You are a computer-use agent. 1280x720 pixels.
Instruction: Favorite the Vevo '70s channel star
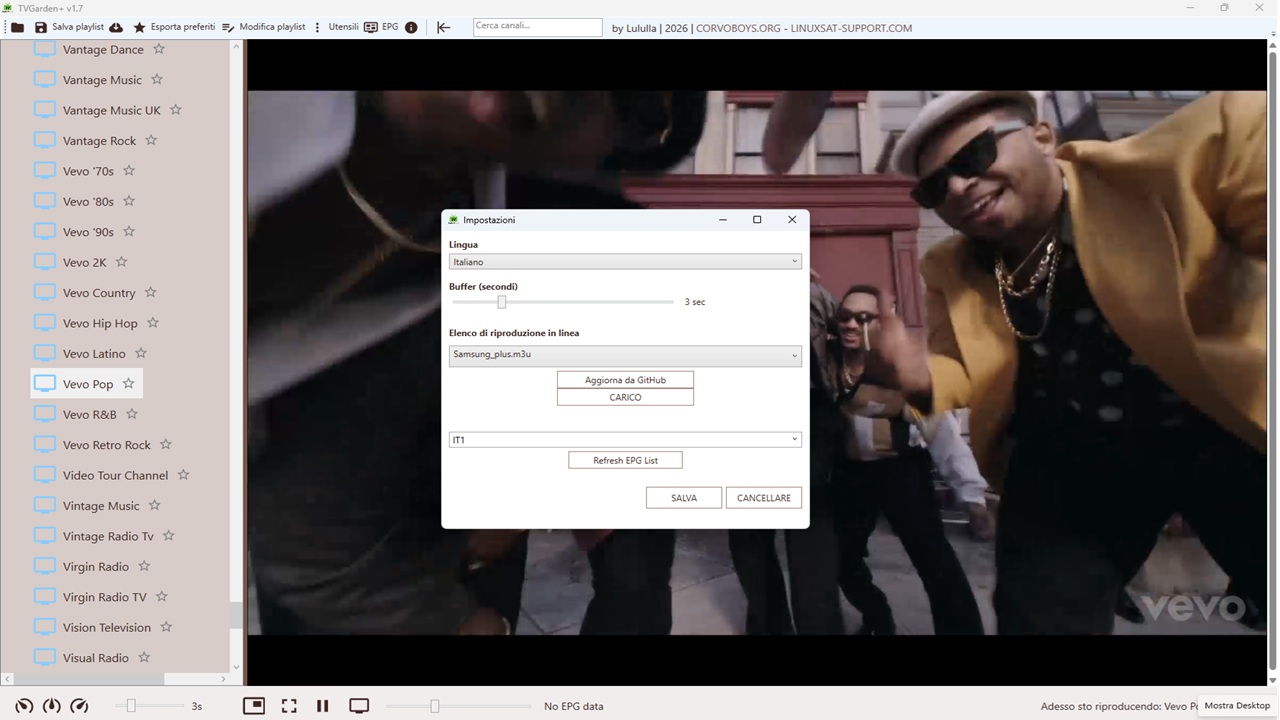(x=129, y=171)
